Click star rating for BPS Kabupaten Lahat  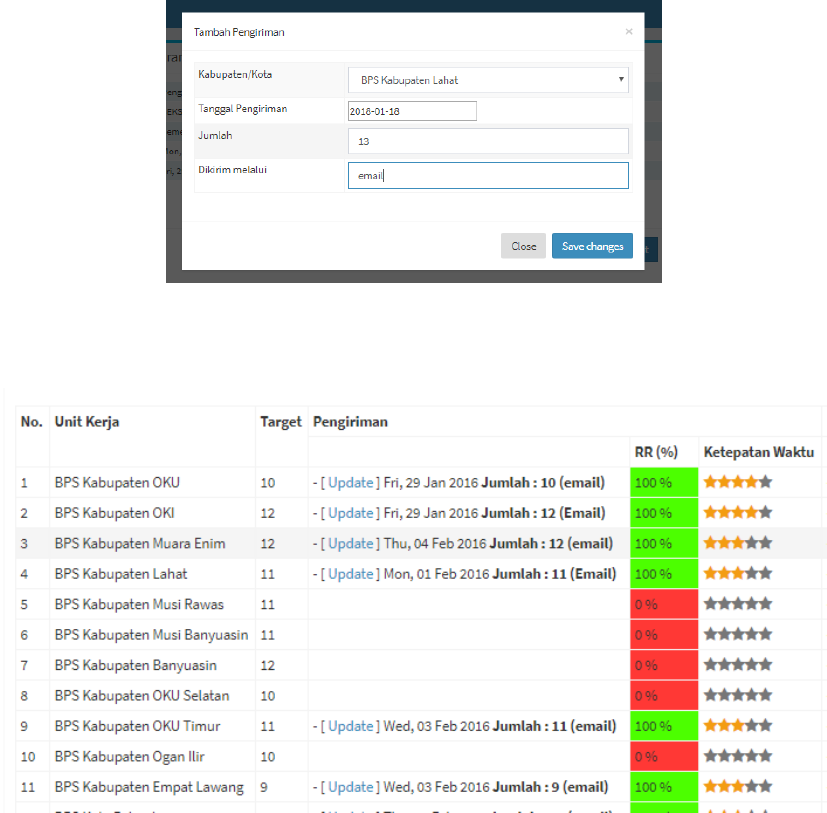[x=738, y=573]
